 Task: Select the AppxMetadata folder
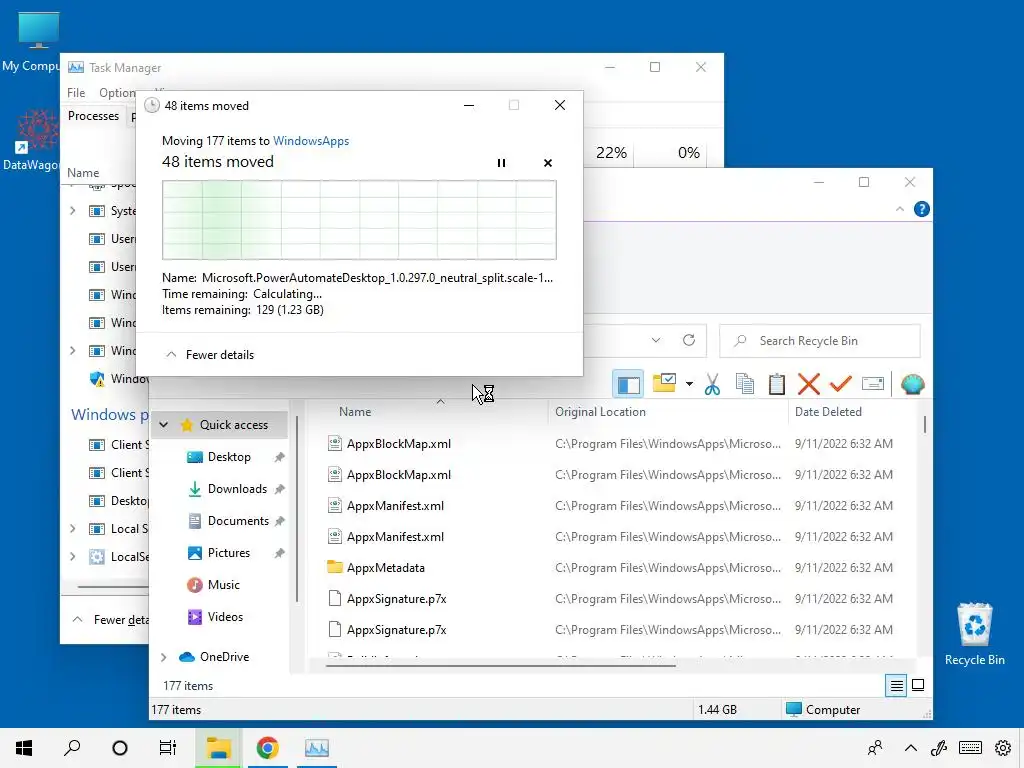pyautogui.click(x=385, y=568)
